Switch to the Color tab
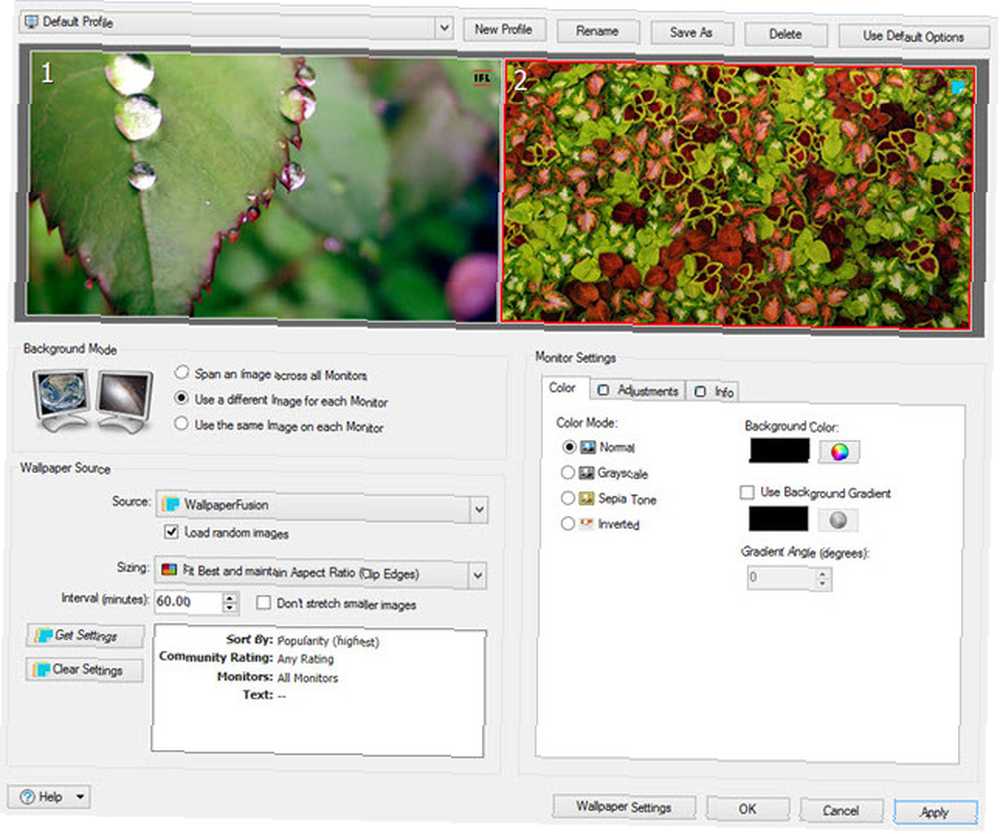This screenshot has width=1000, height=834. [562, 388]
